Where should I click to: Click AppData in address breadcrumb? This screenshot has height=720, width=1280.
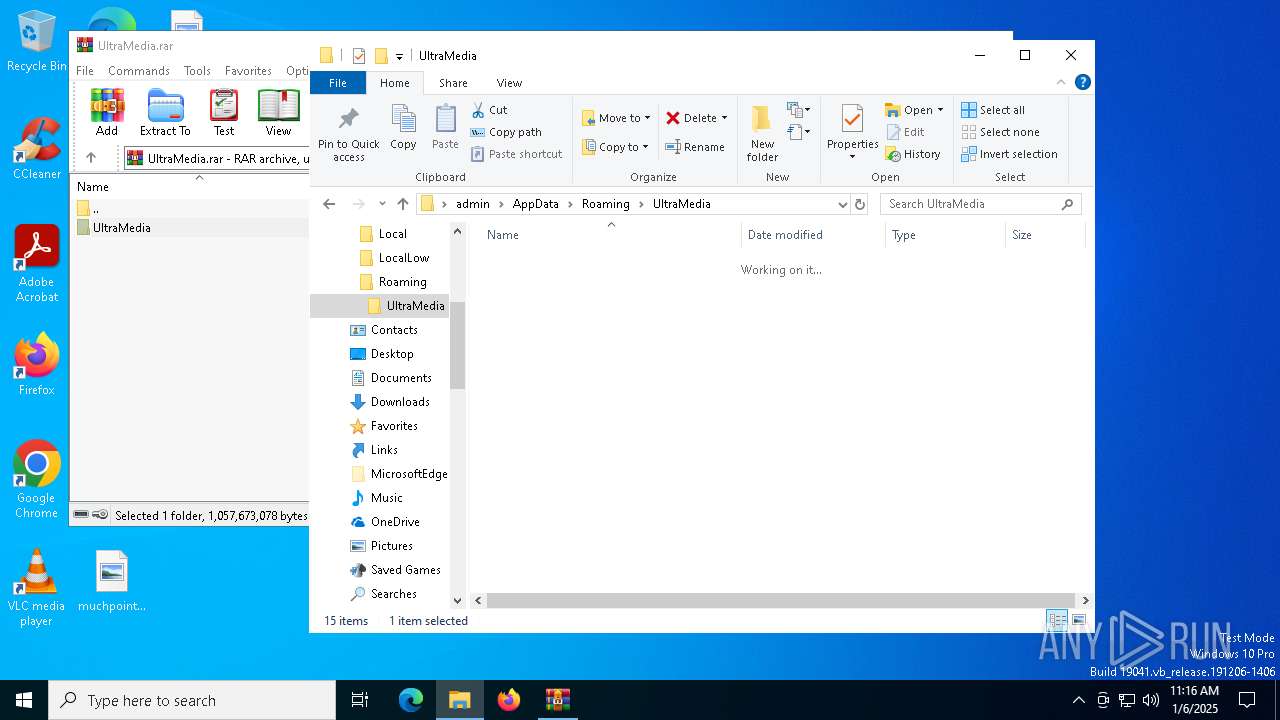pyautogui.click(x=536, y=204)
